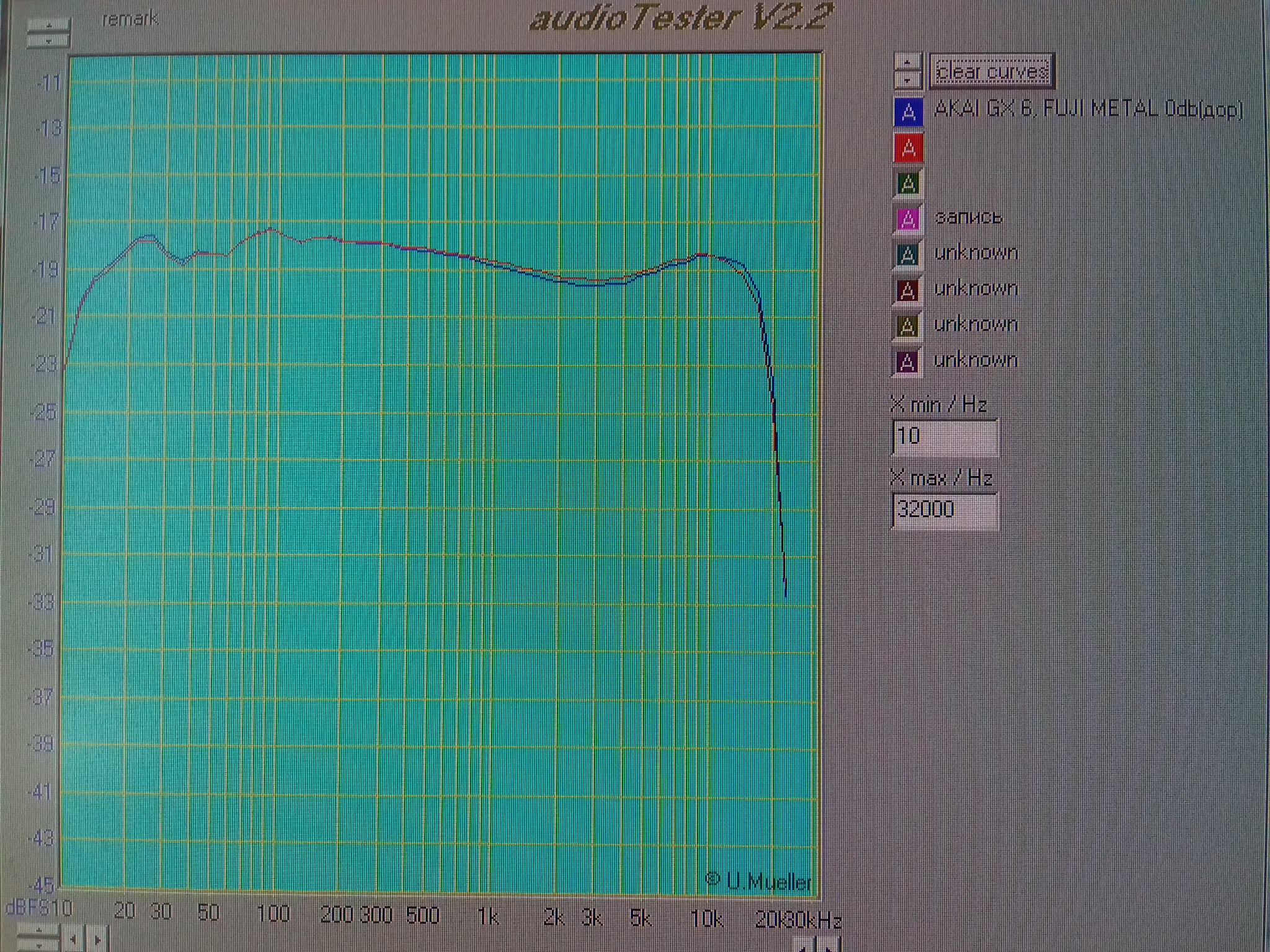Toggle the fourth unknown curve A button
The image size is (1270, 952).
click(x=908, y=361)
